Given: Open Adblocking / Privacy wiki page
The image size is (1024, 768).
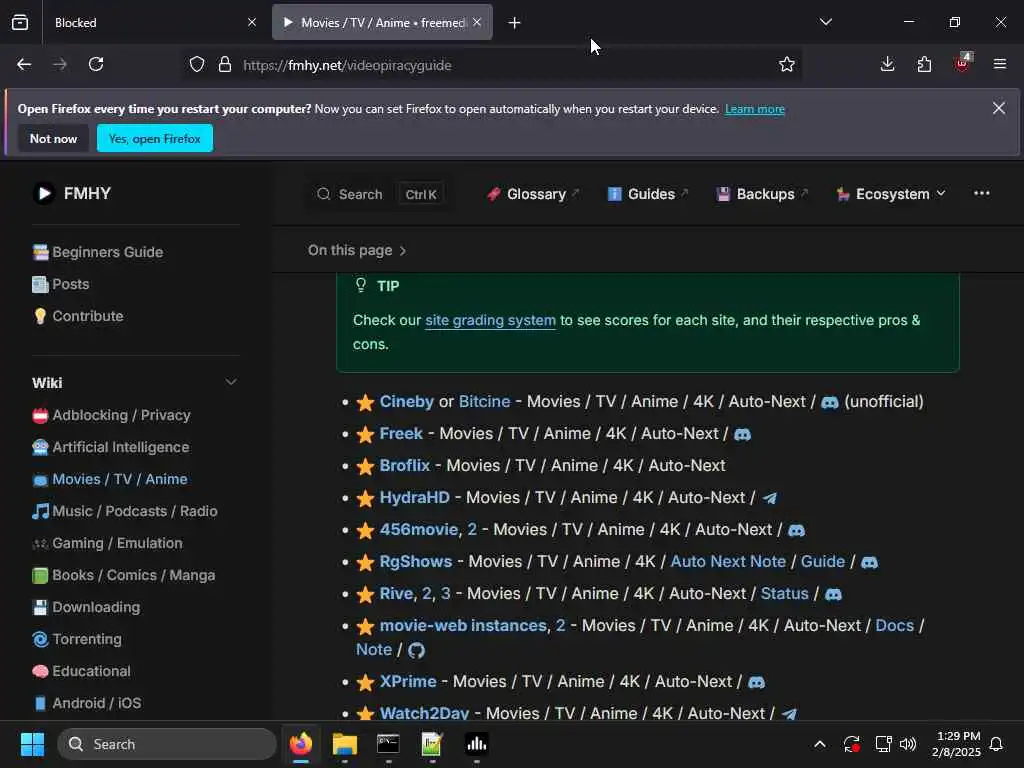Looking at the screenshot, I should (112, 415).
